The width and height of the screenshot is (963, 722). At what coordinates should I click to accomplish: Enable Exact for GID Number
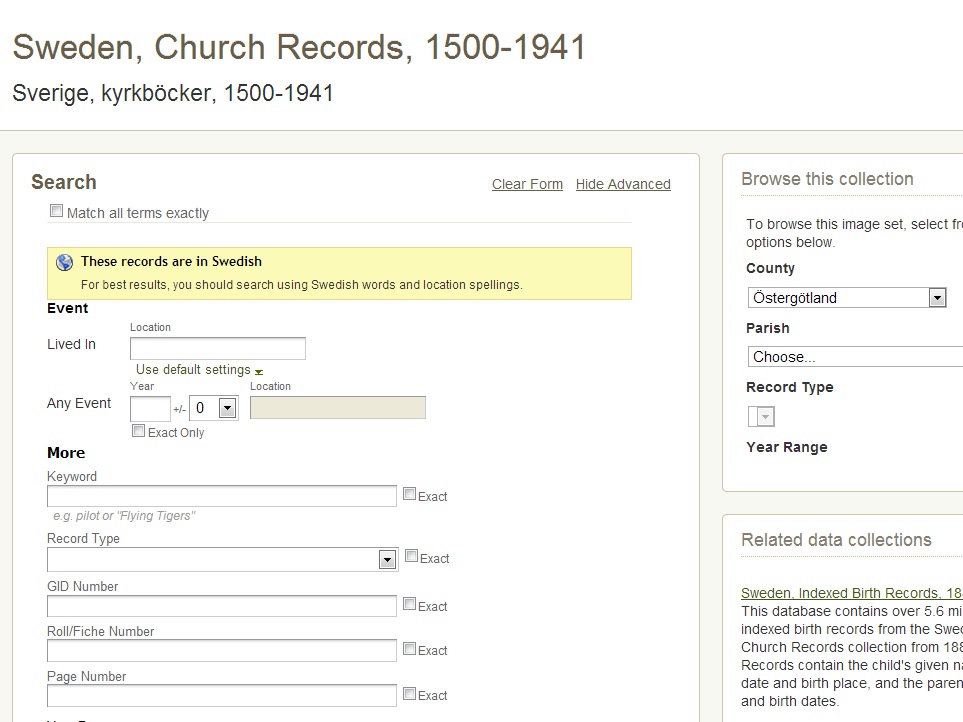(409, 602)
